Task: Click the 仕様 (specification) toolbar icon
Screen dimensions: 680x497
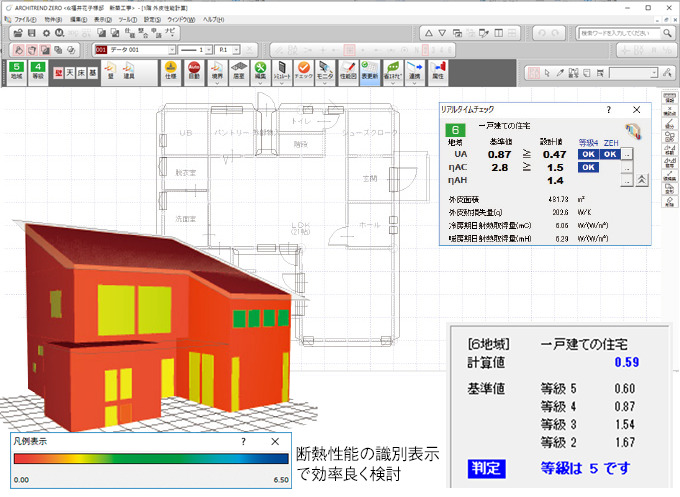Action: tap(170, 72)
